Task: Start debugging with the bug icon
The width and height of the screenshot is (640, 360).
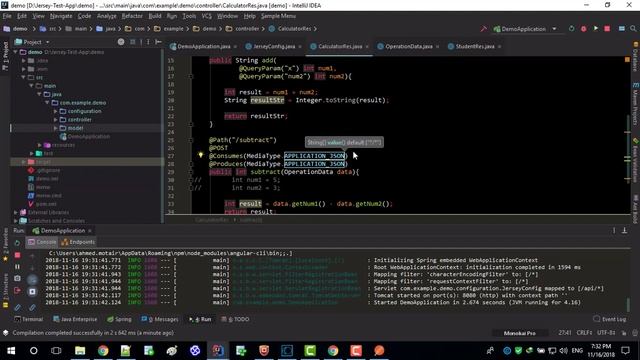Action: 584,29
